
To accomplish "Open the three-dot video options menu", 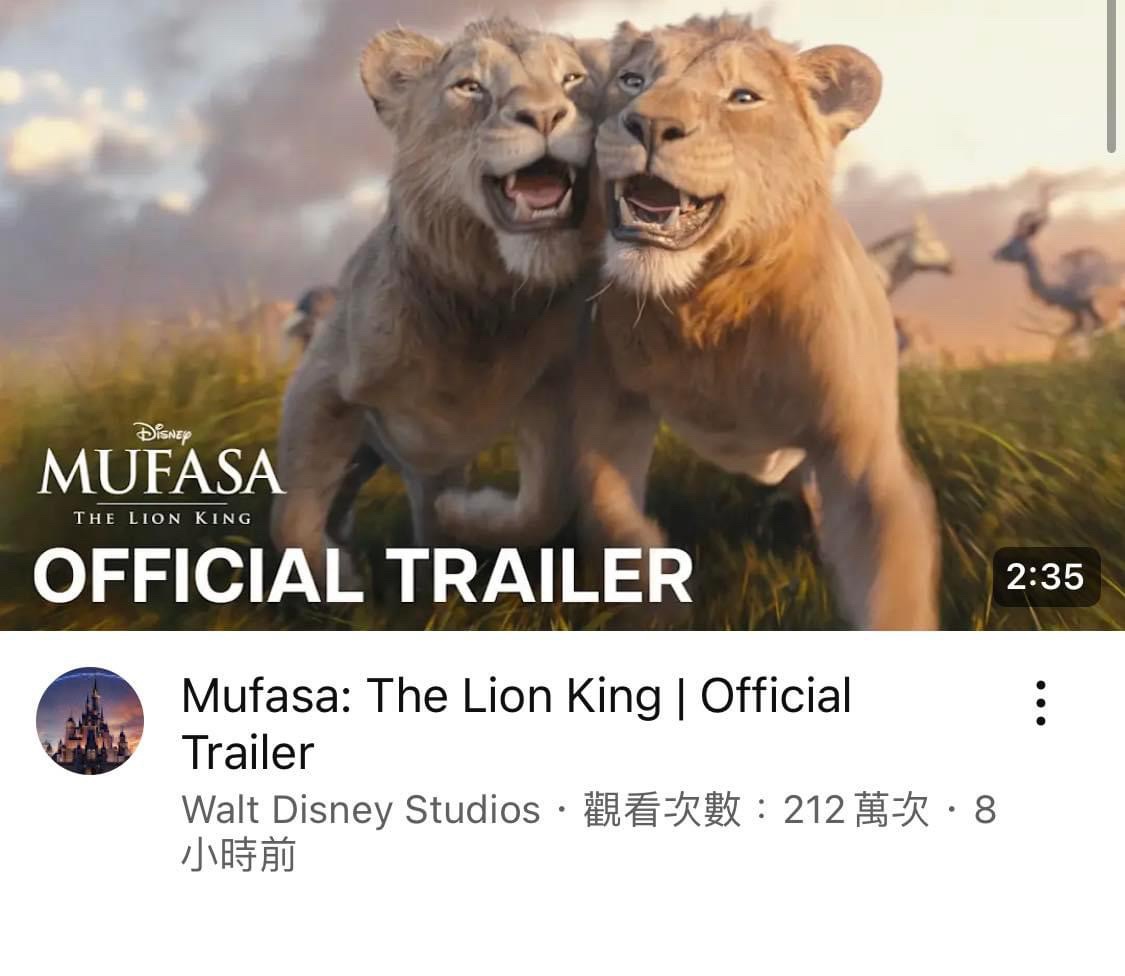I will (1040, 703).
